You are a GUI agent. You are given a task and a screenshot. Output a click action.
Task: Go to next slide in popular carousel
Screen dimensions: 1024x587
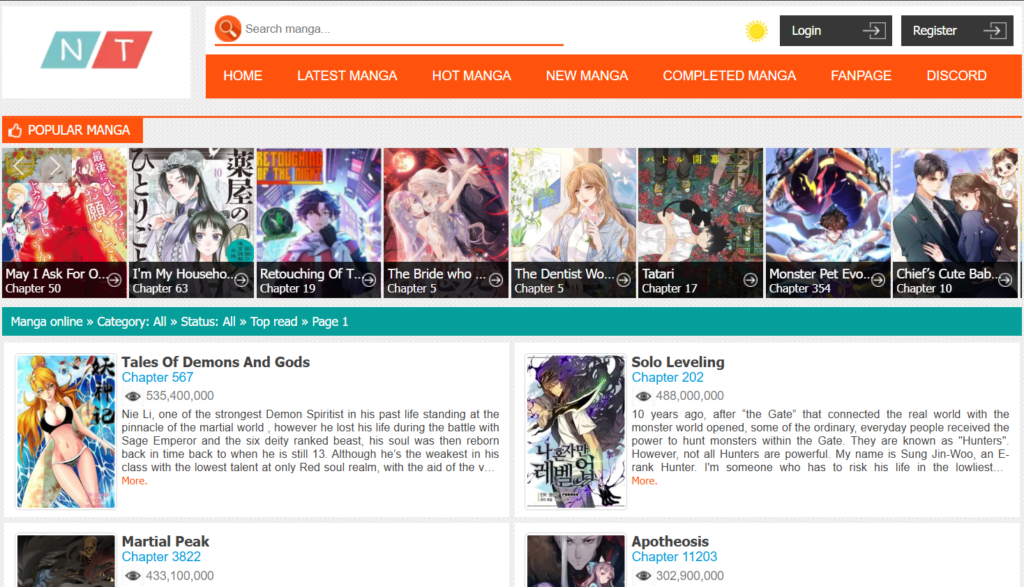pyautogui.click(x=54, y=166)
